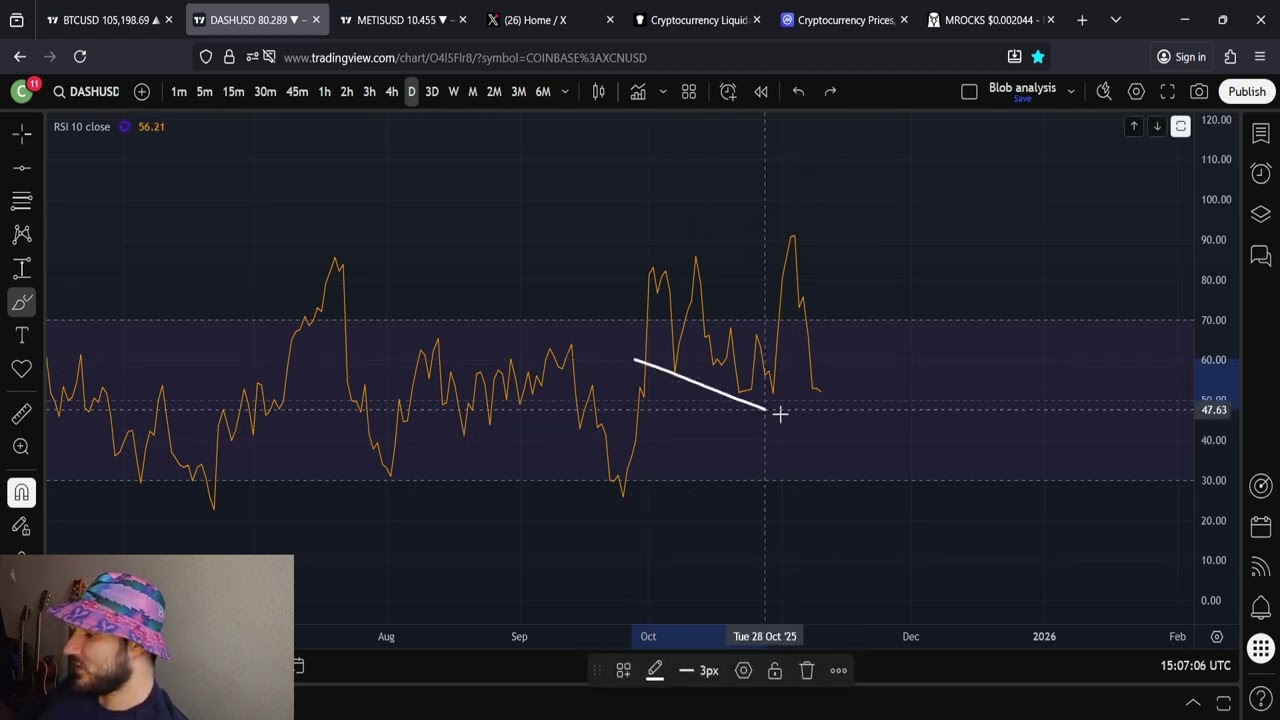The image size is (1280, 720).
Task: Select the 15m timeframe
Action: tap(233, 91)
